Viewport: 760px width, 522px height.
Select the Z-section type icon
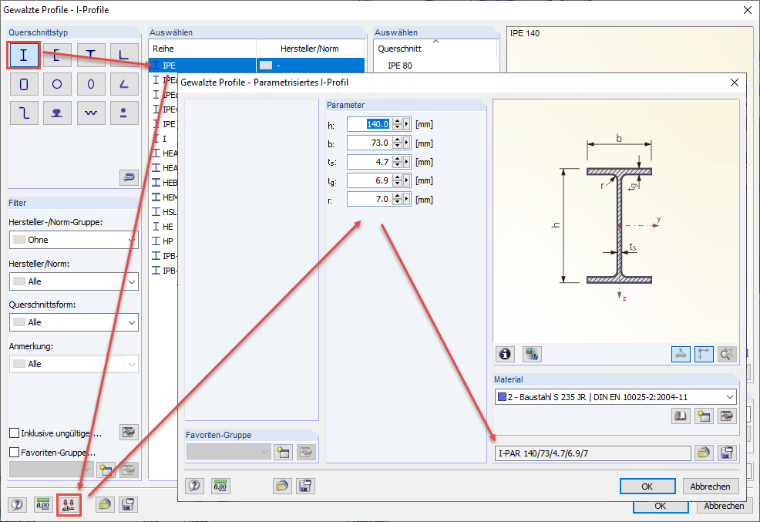[24, 113]
